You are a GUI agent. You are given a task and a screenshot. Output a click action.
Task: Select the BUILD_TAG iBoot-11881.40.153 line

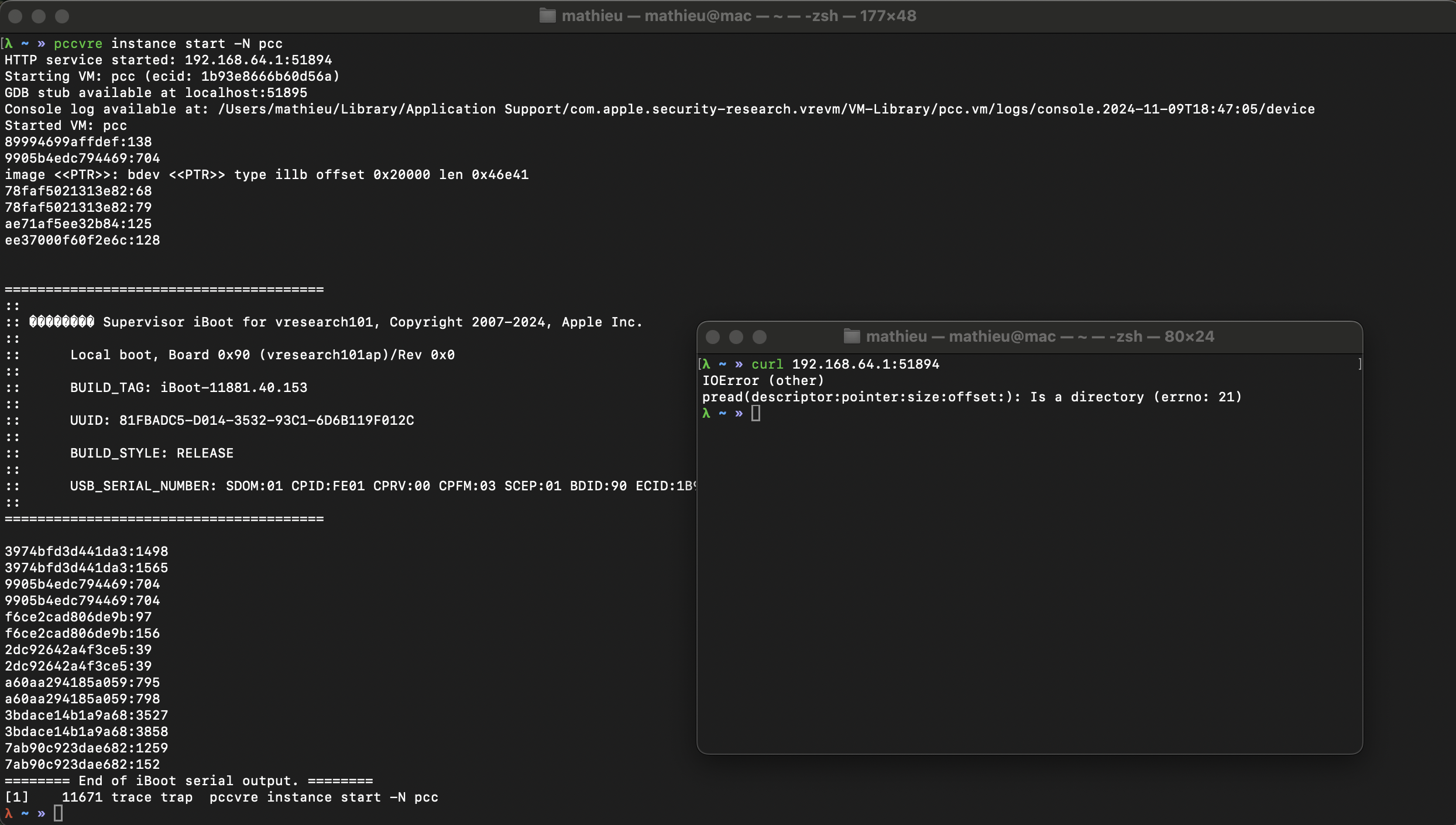click(x=188, y=387)
